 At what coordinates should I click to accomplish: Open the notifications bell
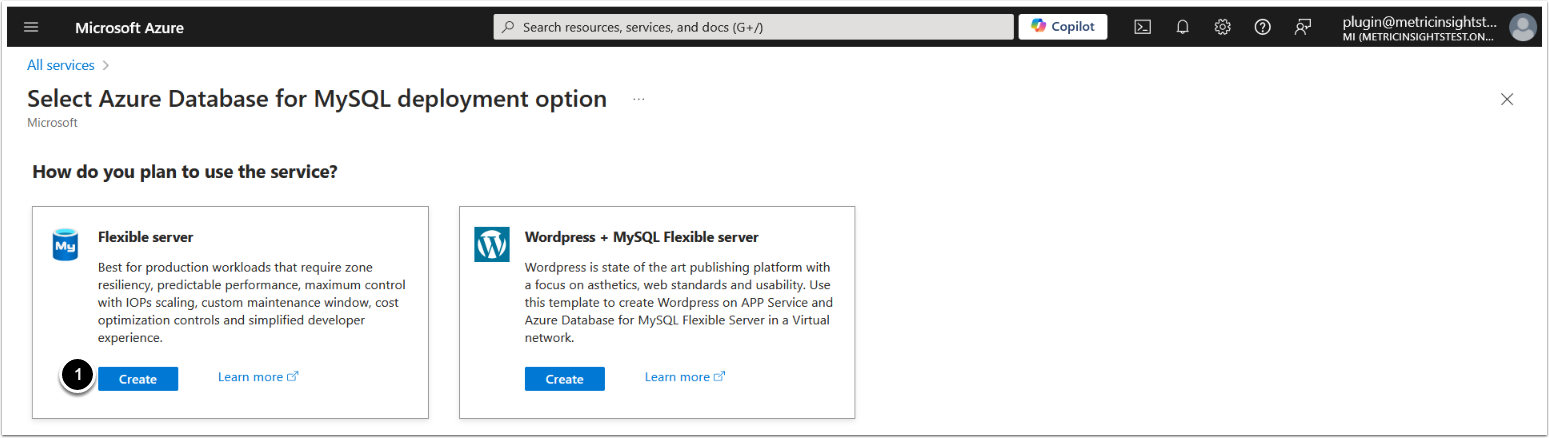coord(1182,27)
